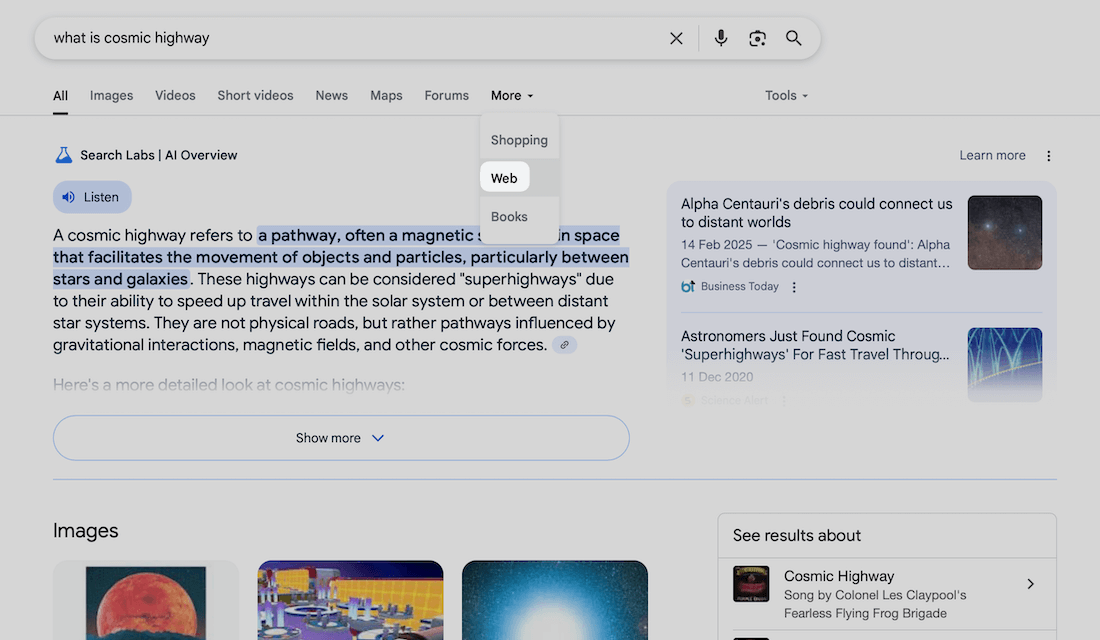Screen dimensions: 1100x640
Task: Click into the search query text field
Action: [350, 38]
